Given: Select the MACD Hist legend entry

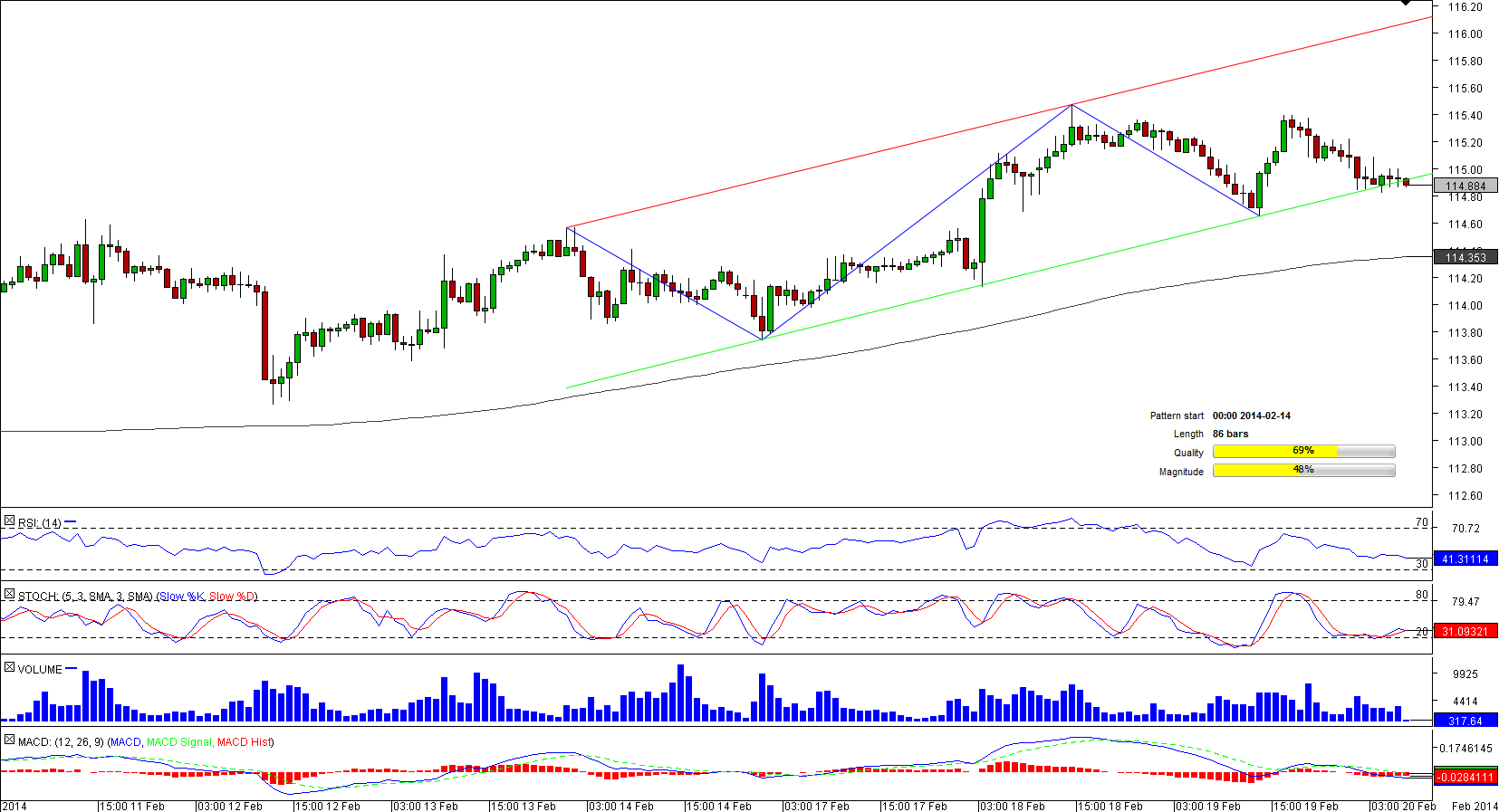Looking at the screenshot, I should 244,742.
